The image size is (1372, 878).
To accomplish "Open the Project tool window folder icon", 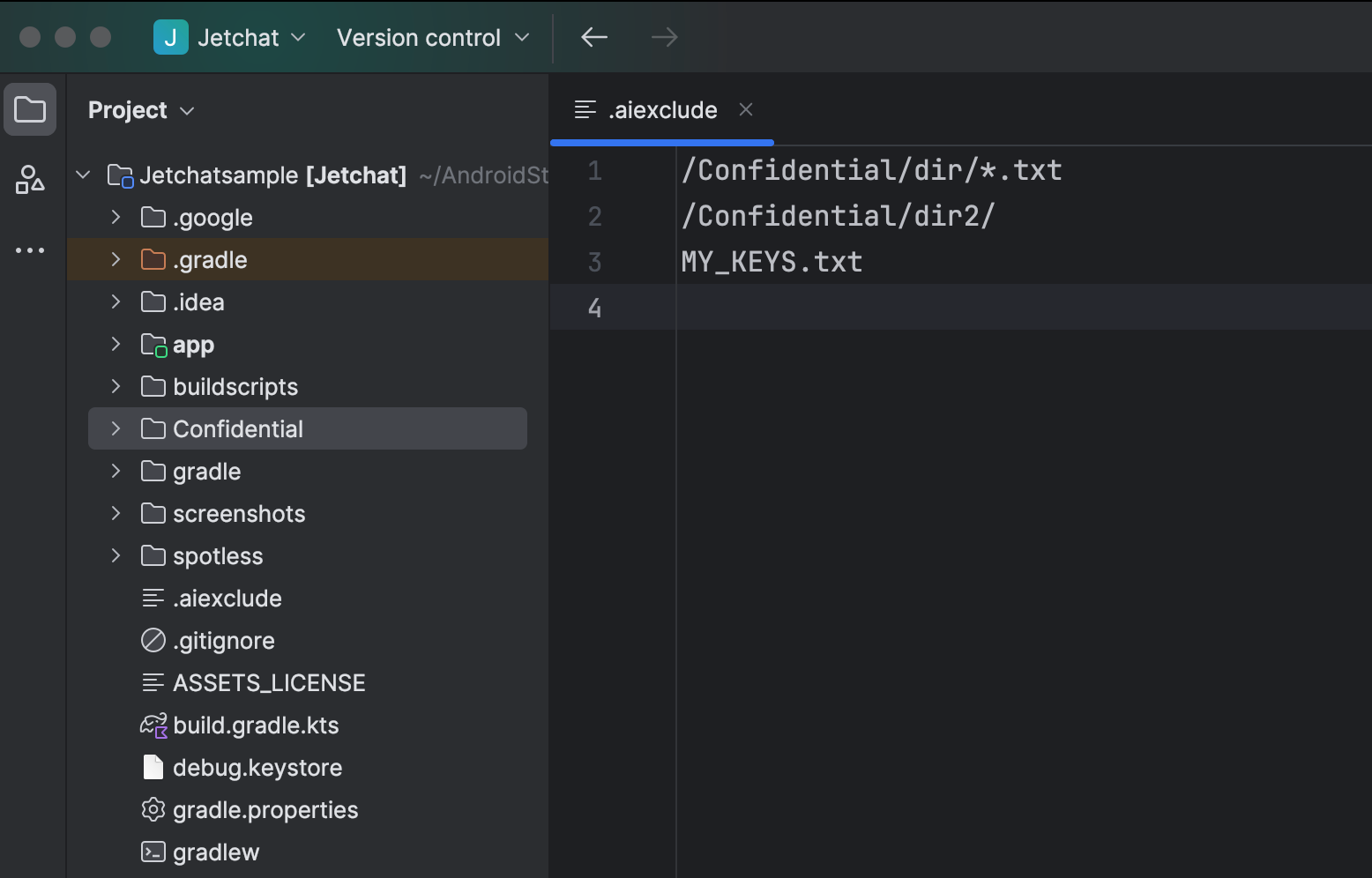I will coord(30,108).
